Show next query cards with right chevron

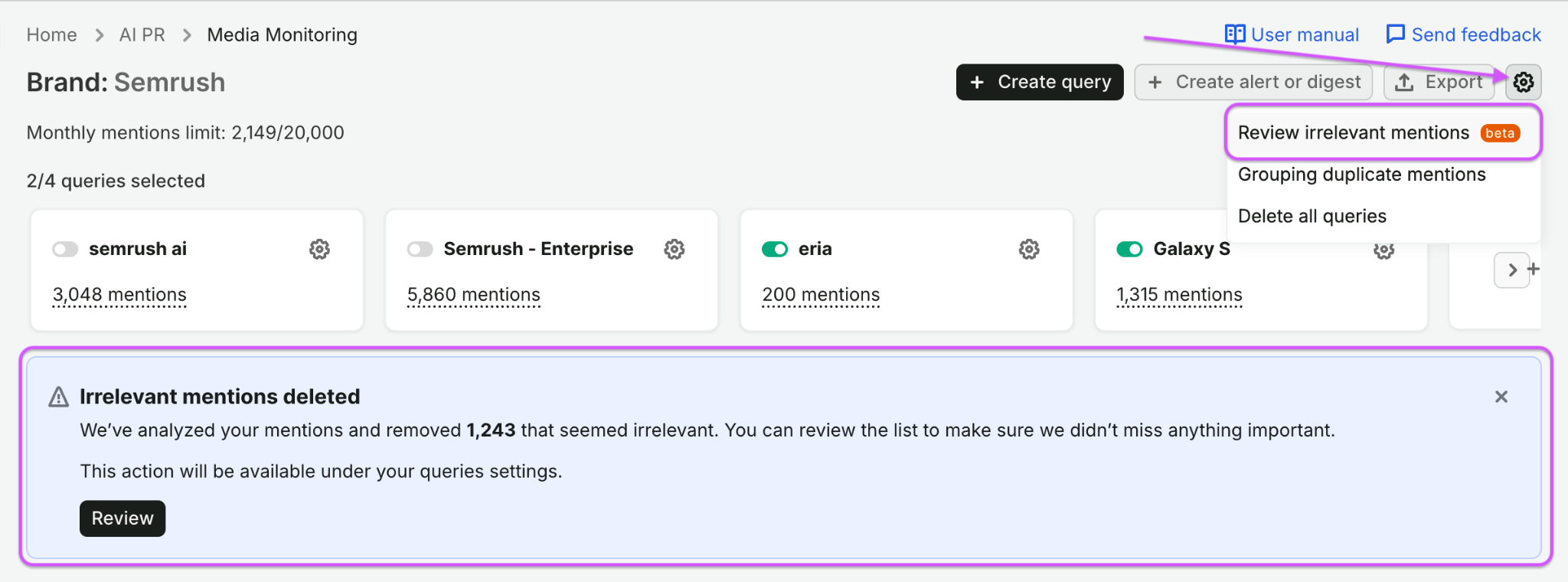1512,270
